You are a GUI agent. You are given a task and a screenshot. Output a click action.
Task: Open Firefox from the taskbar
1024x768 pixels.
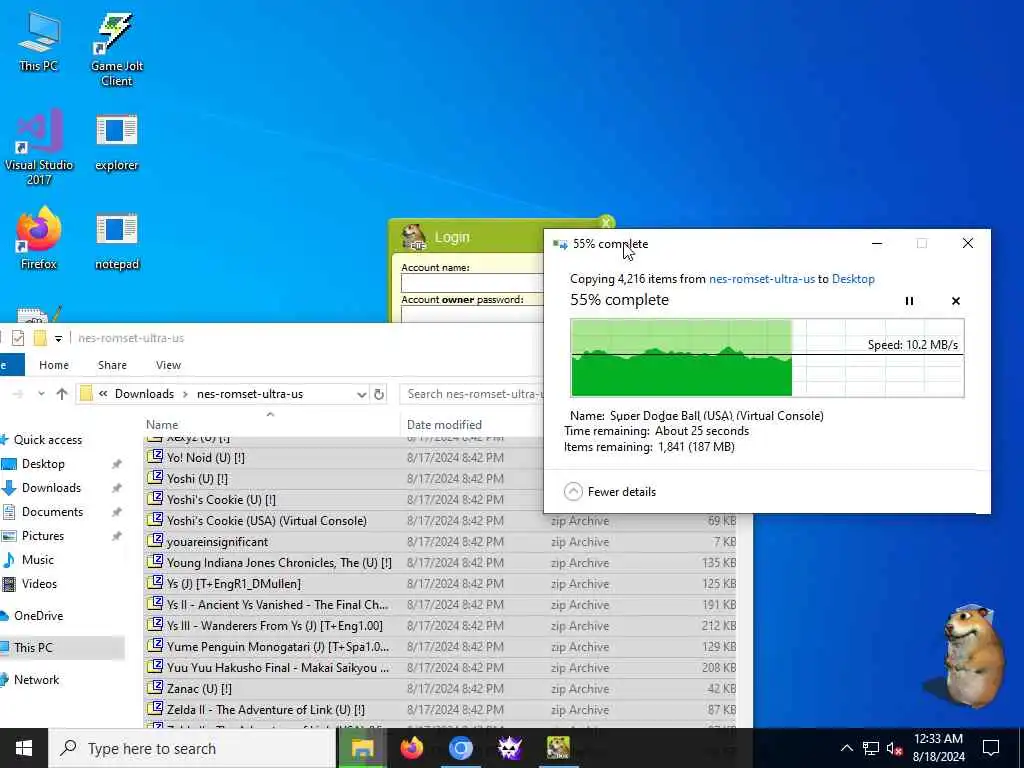pyautogui.click(x=411, y=748)
